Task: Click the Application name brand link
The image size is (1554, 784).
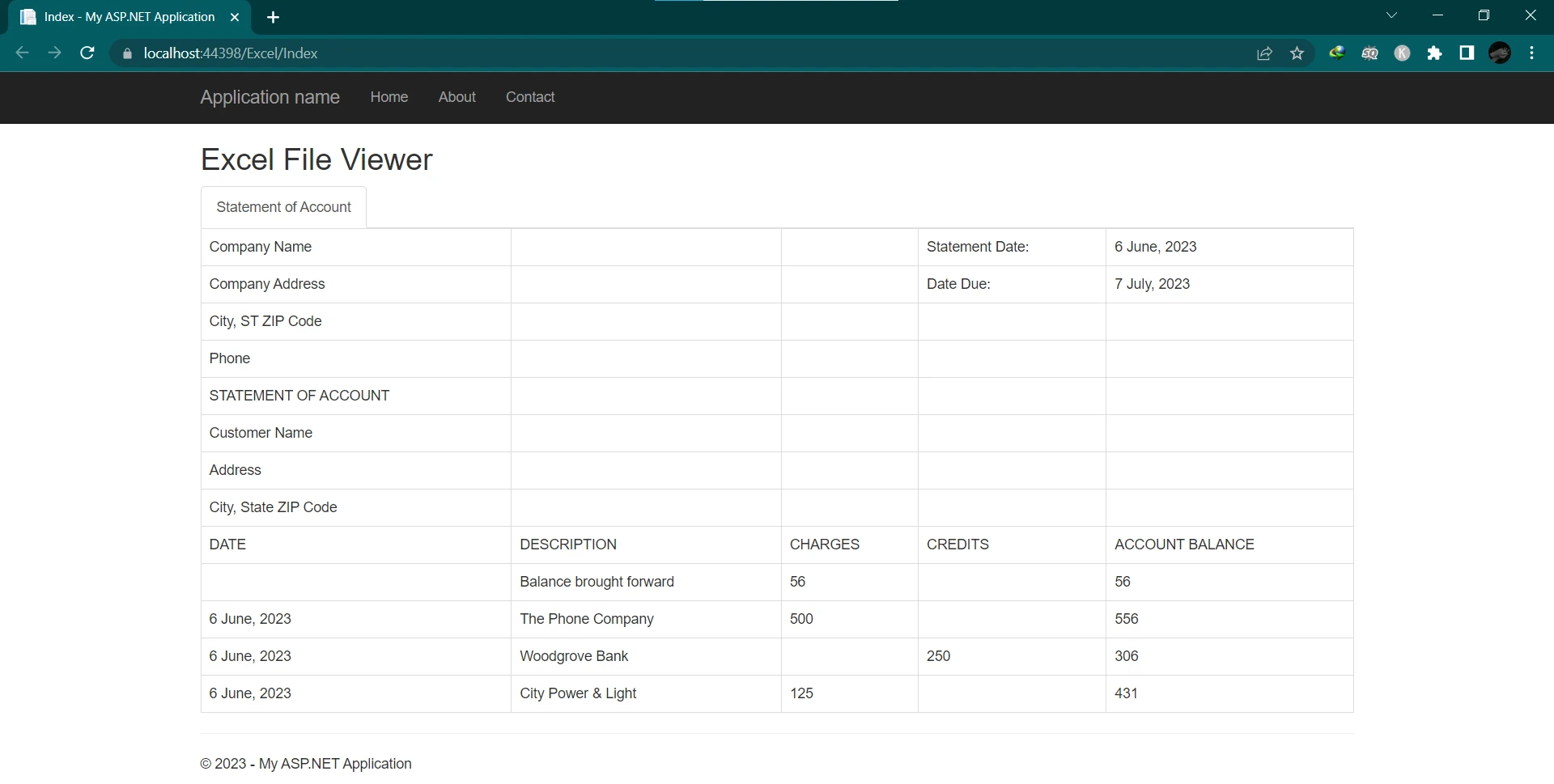Action: (270, 97)
